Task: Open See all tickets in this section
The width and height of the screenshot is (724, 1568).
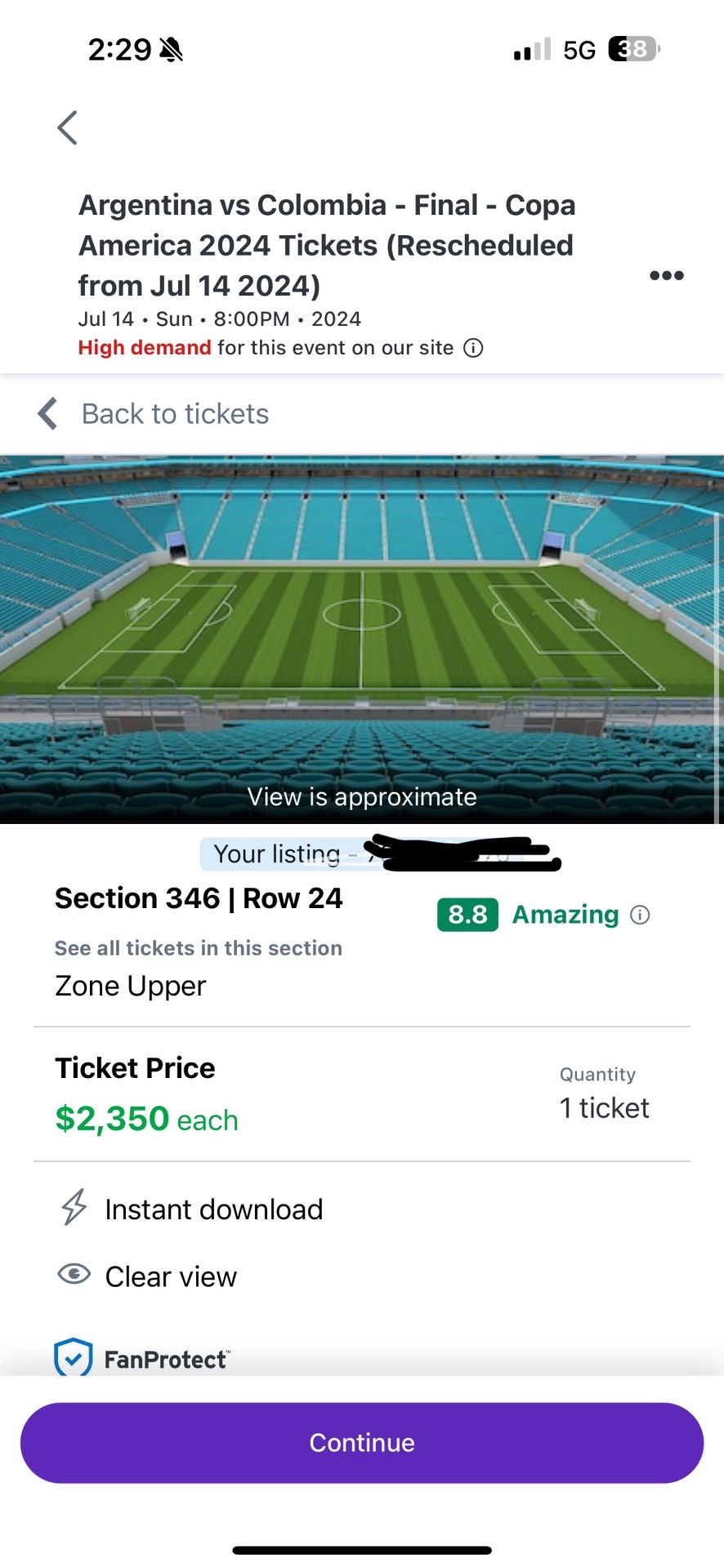Action: pyautogui.click(x=199, y=948)
